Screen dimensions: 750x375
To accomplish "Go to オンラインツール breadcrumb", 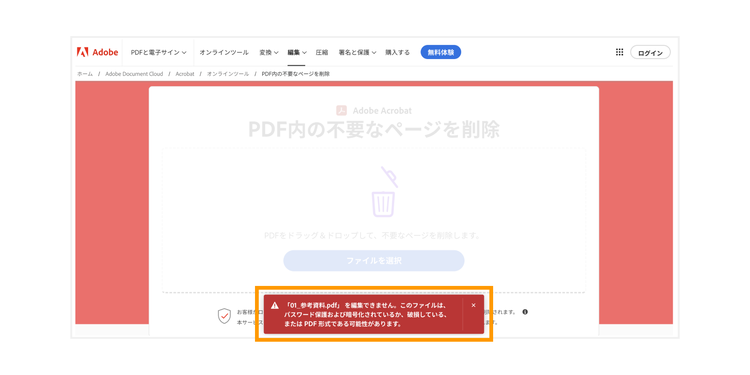I will pos(228,74).
